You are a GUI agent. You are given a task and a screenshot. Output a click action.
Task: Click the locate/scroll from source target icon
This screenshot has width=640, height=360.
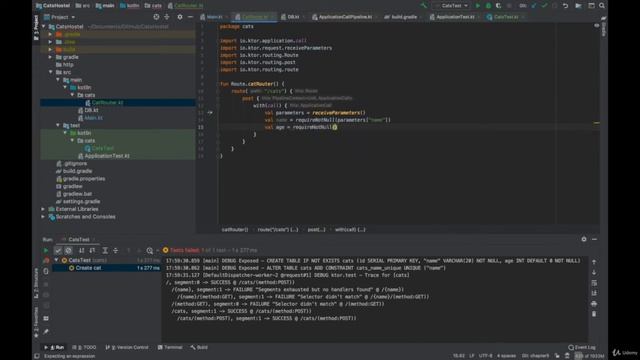(x=156, y=17)
